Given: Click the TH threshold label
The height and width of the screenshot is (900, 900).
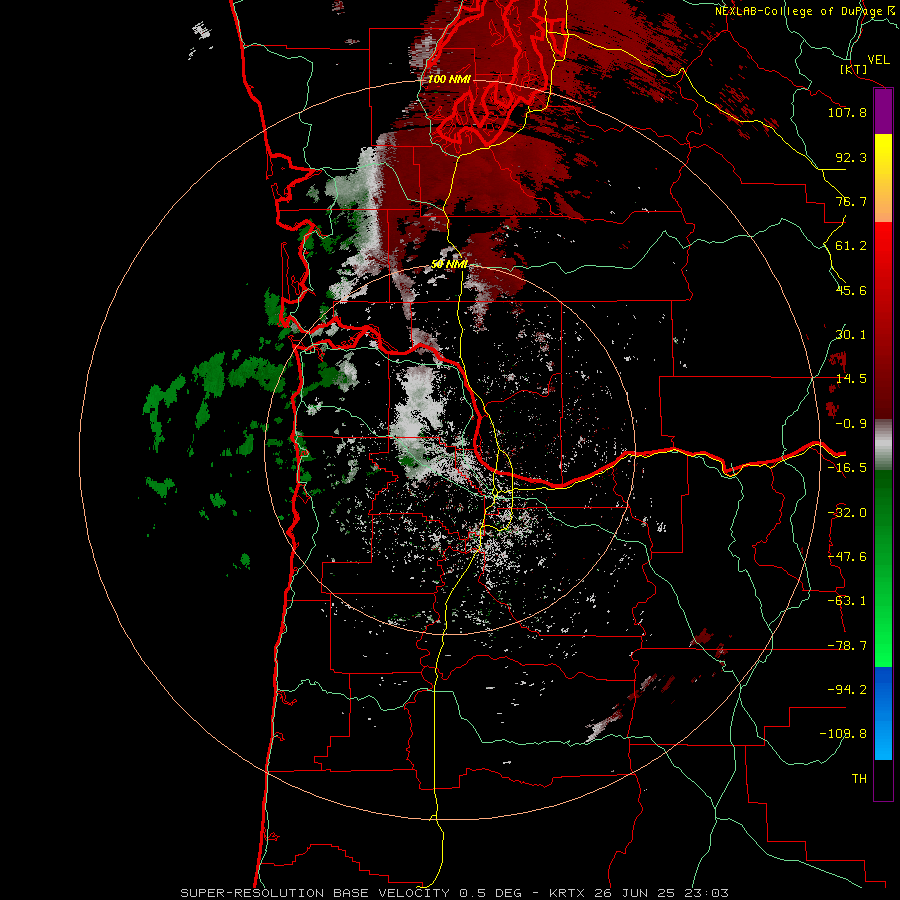Looking at the screenshot, I should click(859, 779).
